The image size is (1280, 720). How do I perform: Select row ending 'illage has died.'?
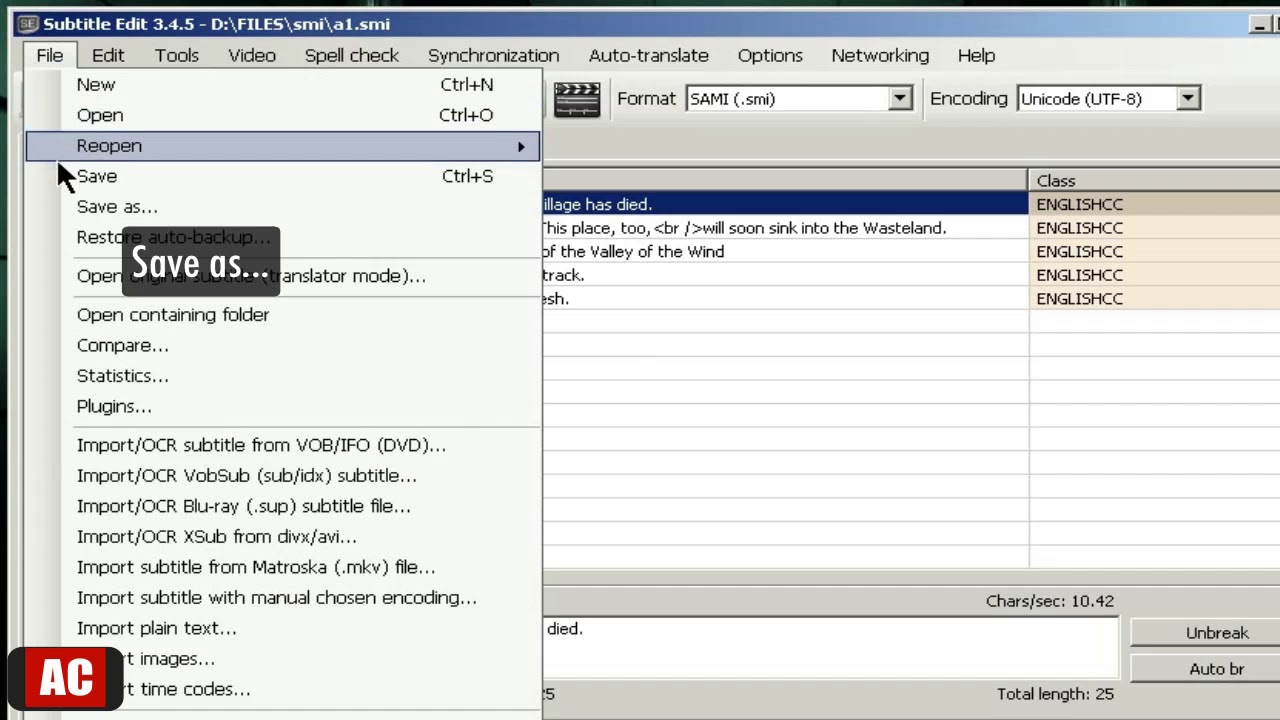pos(911,204)
